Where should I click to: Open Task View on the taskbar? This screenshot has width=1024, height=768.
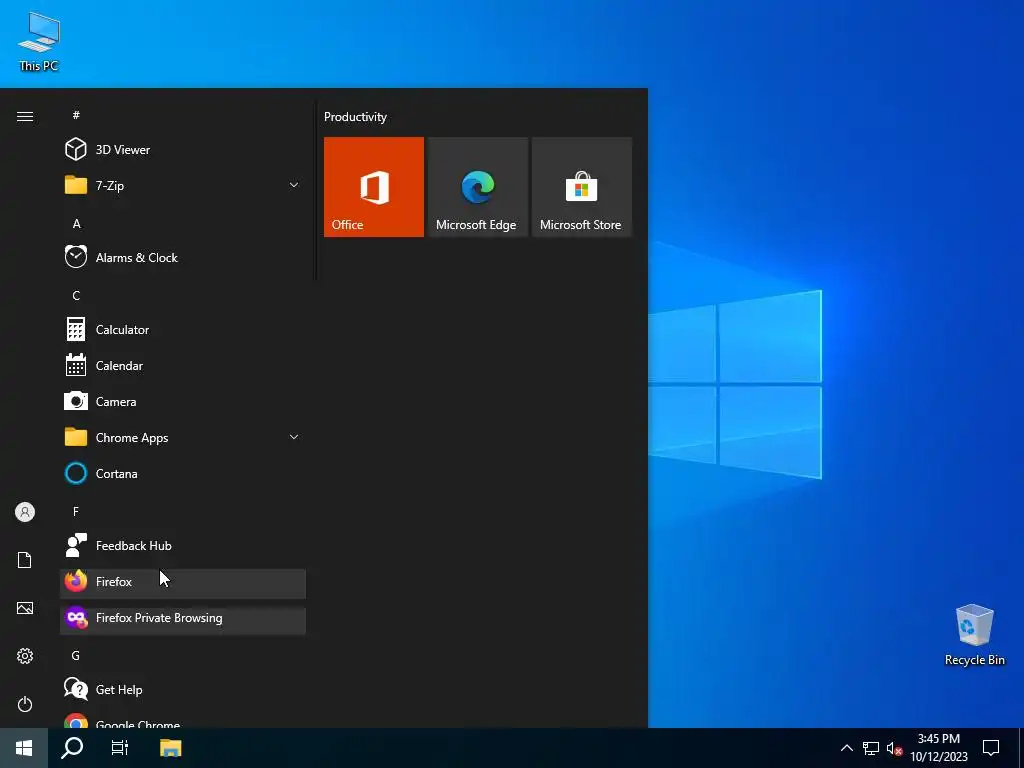[120, 748]
